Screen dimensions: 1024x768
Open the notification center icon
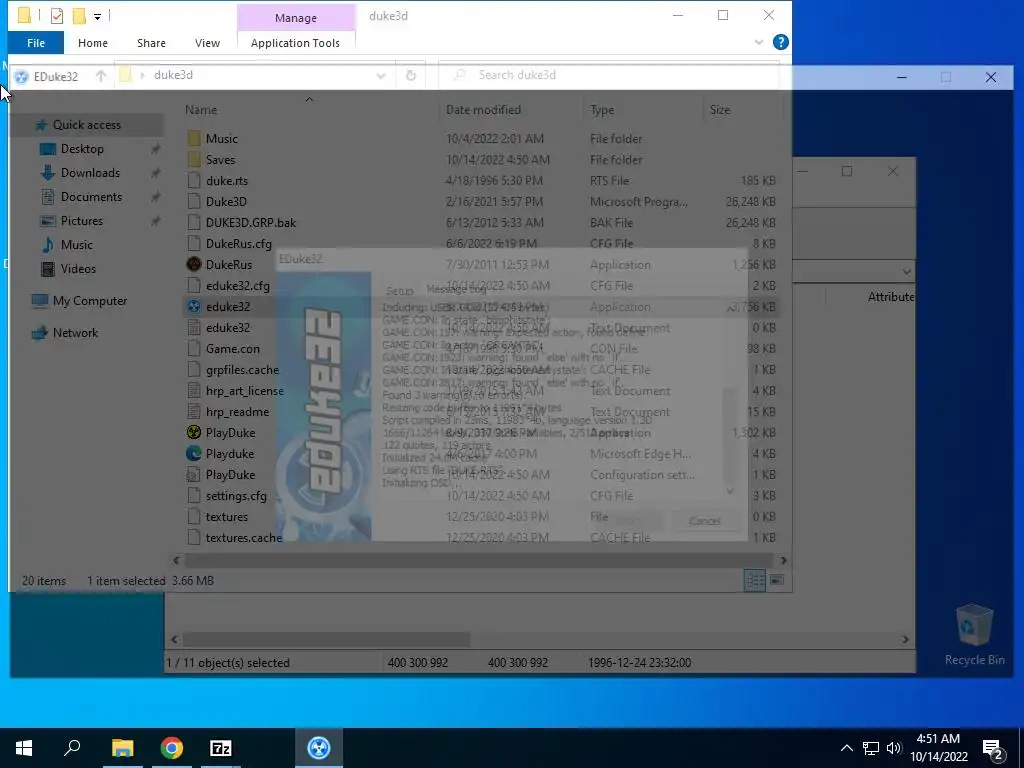click(x=993, y=748)
